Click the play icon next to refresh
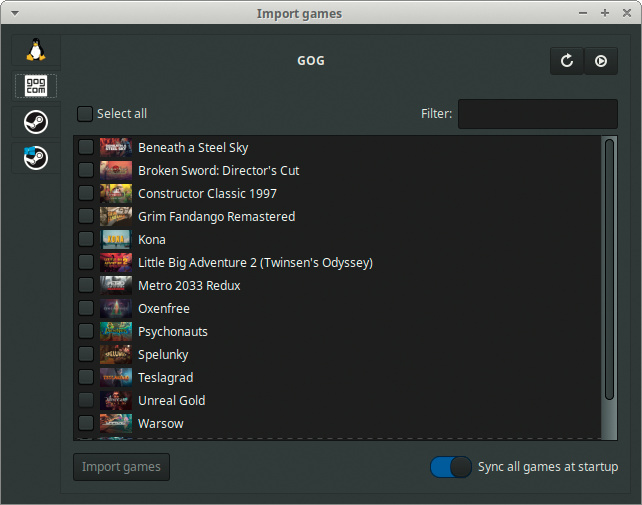Viewport: 642px width, 505px height. 601,61
